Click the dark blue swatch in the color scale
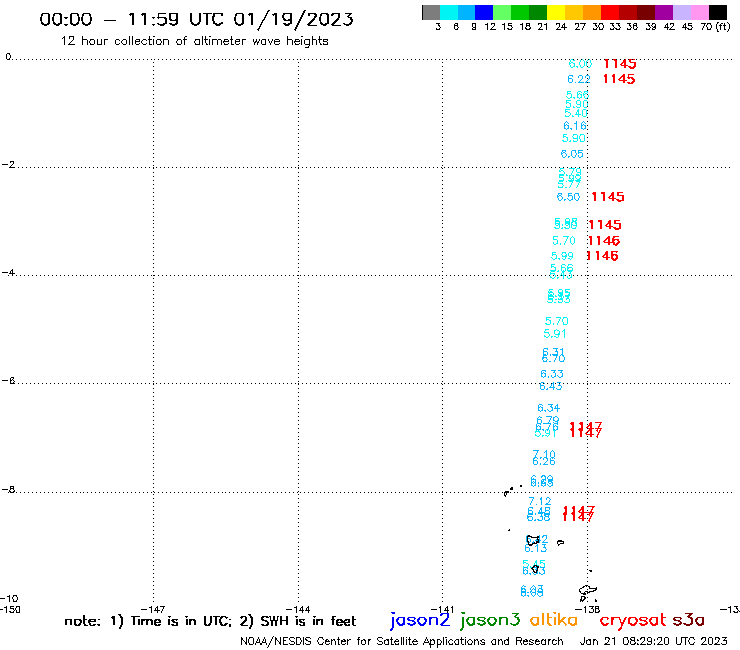 484,12
